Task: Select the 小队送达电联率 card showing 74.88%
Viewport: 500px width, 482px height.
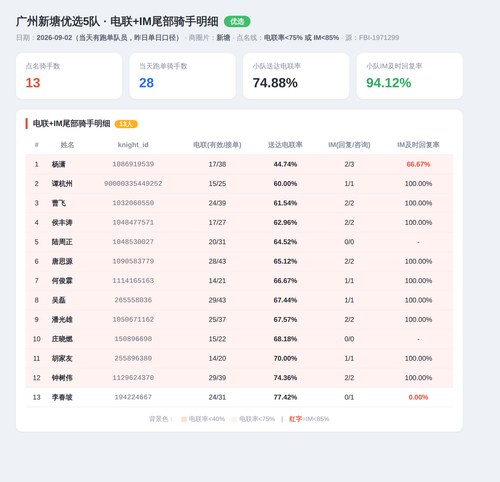Action: (296, 76)
